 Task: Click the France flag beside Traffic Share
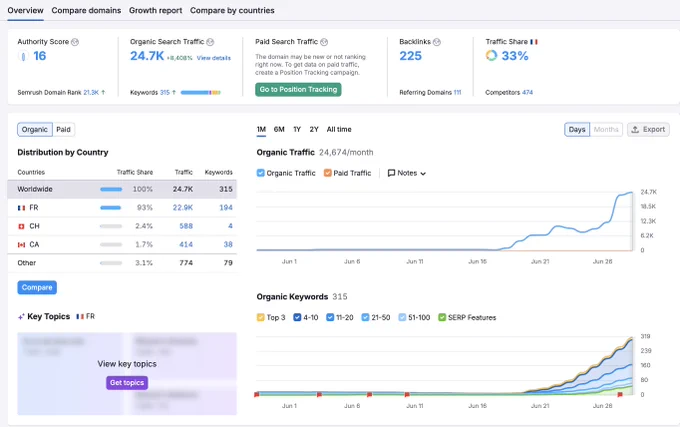pos(534,42)
